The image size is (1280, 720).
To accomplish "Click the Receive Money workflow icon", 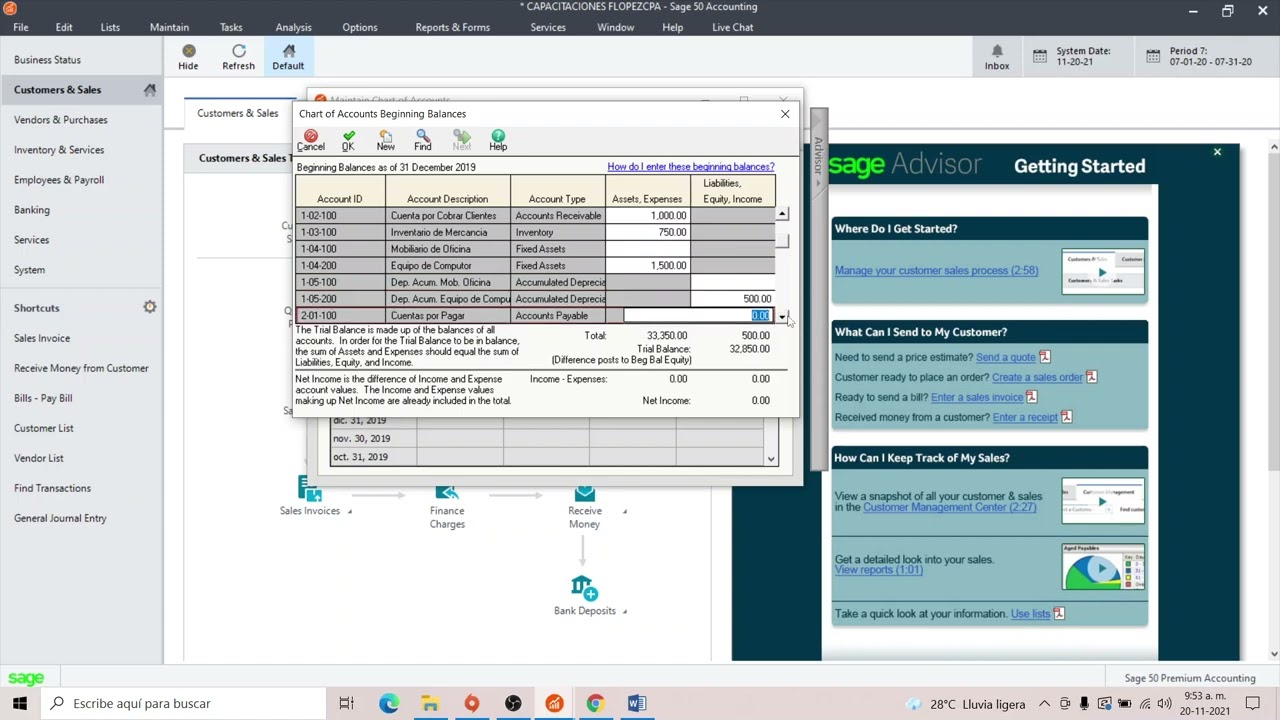I will click(x=585, y=491).
